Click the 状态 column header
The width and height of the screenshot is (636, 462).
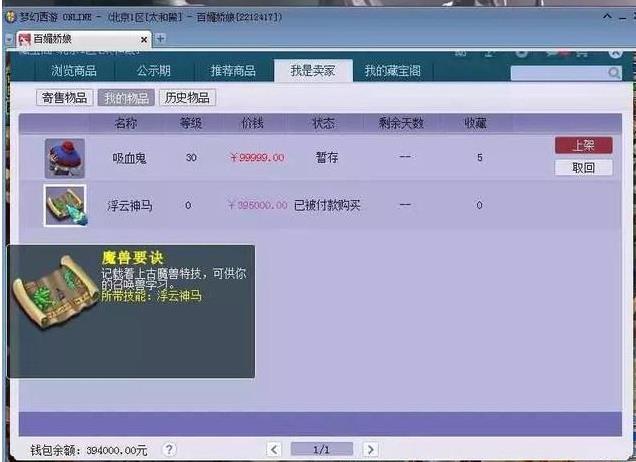pyautogui.click(x=323, y=123)
